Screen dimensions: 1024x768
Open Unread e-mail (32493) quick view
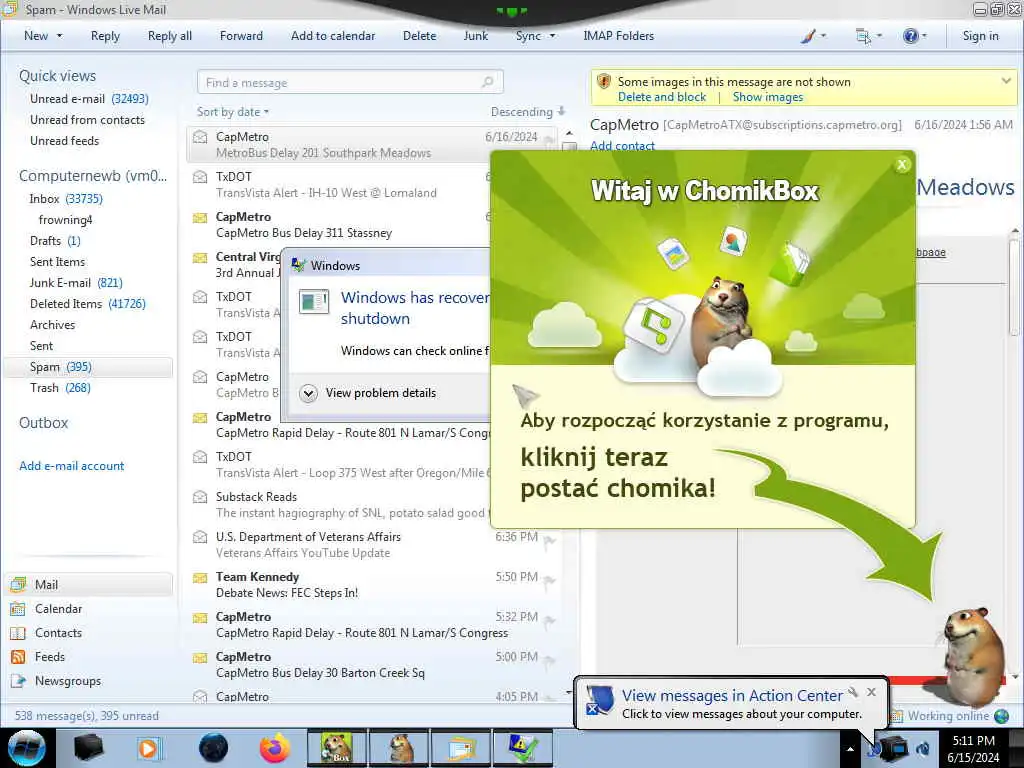coord(89,99)
